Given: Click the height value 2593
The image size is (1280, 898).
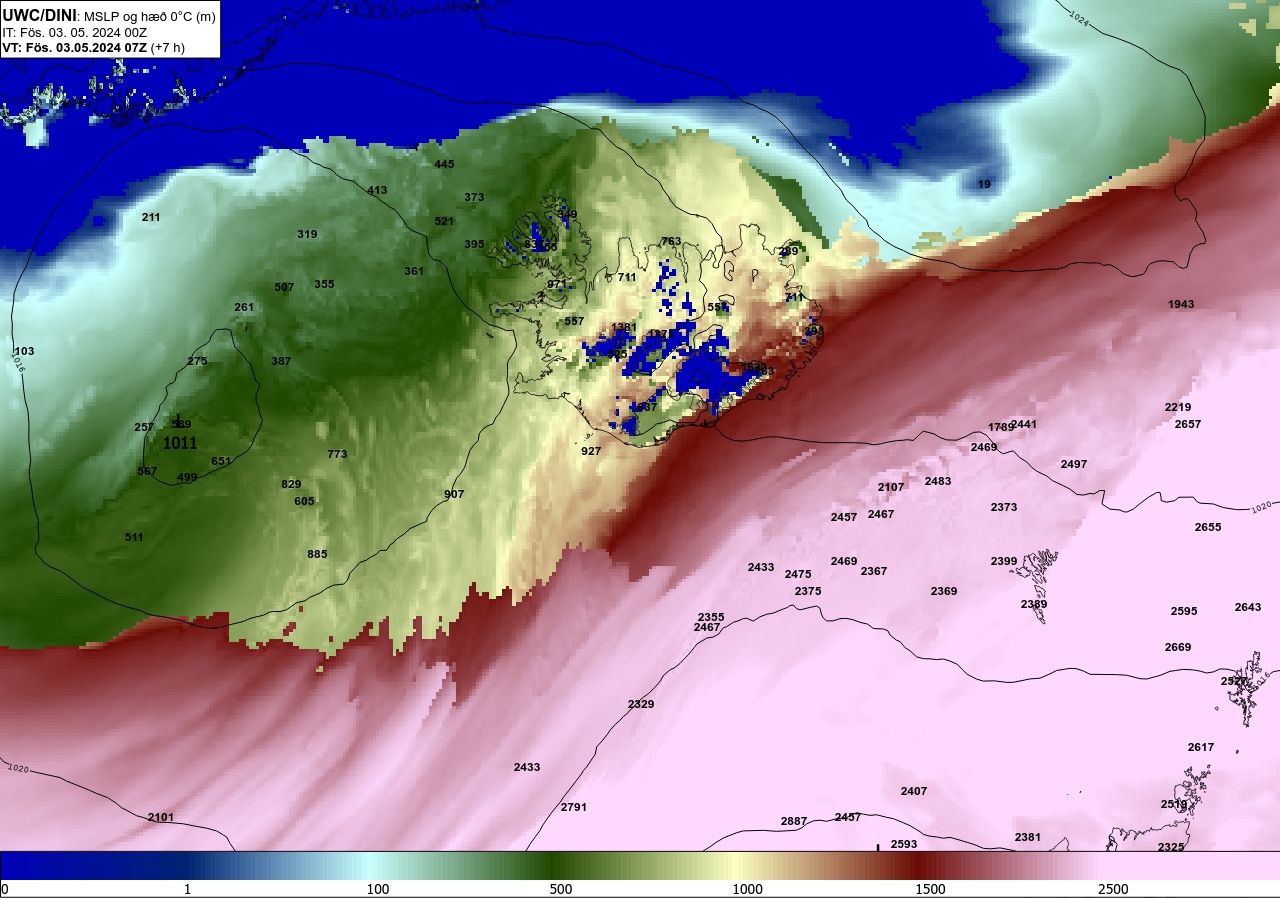Looking at the screenshot, I should [x=904, y=844].
